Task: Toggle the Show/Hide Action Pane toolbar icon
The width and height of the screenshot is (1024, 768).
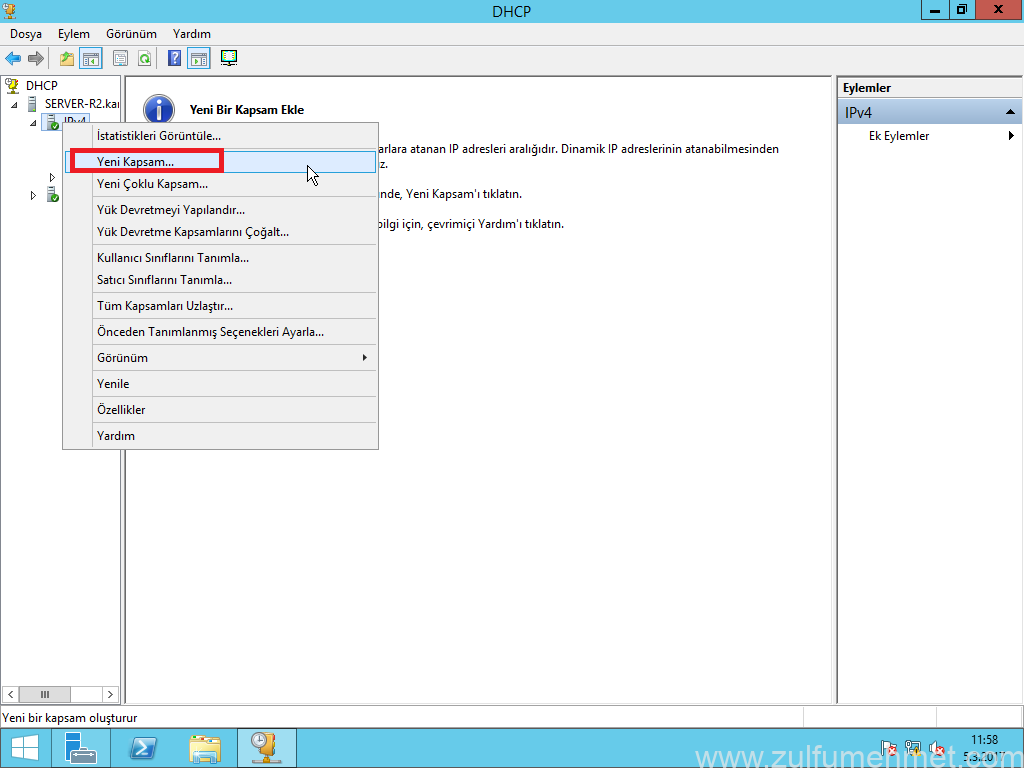Action: 199,59
